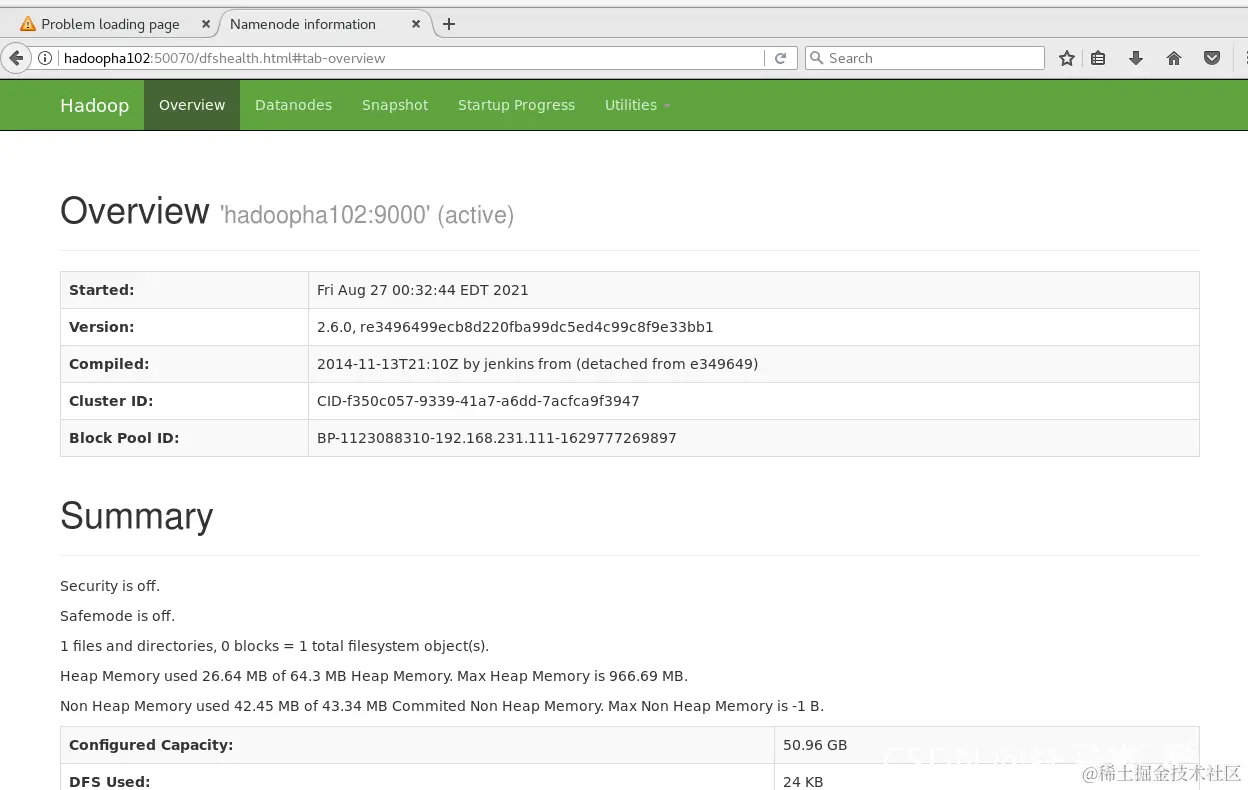Click the '24 KB' DFS used value
The width and height of the screenshot is (1248, 790).
(803, 781)
